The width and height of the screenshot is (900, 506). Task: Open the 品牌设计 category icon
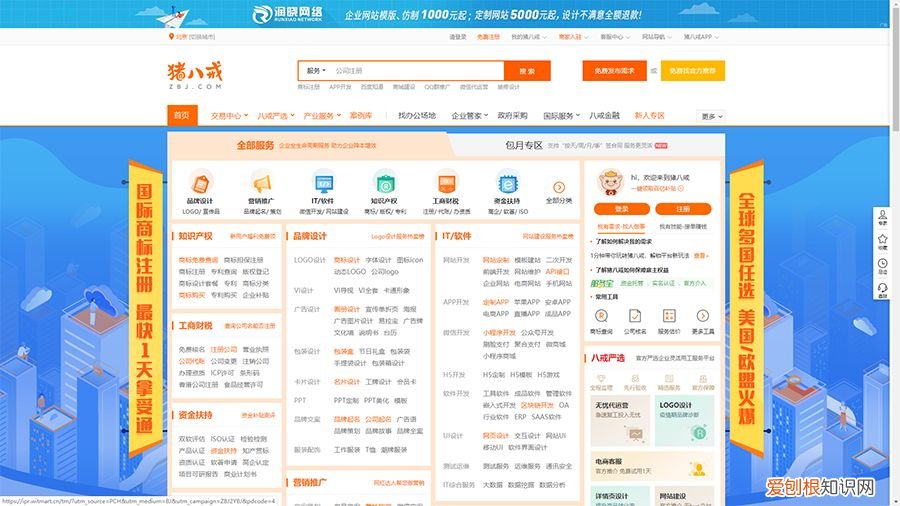pos(200,182)
